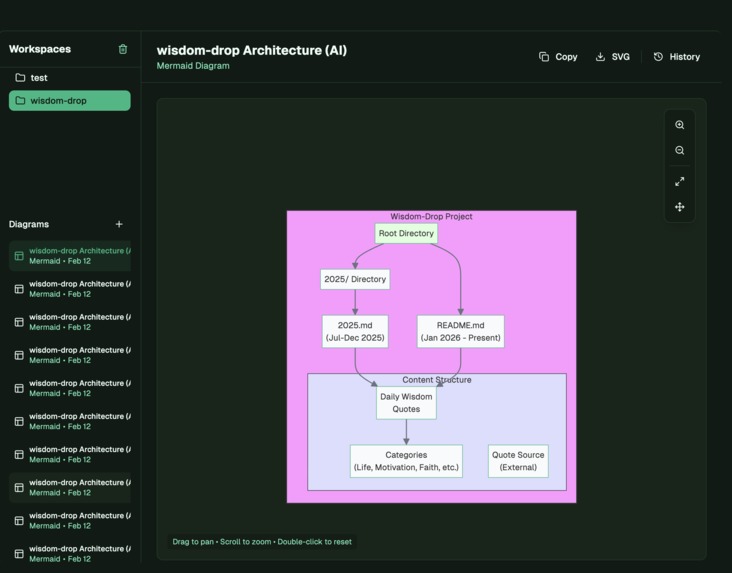732x573 pixels.
Task: Click the four-way arrows pan icon
Action: (680, 207)
